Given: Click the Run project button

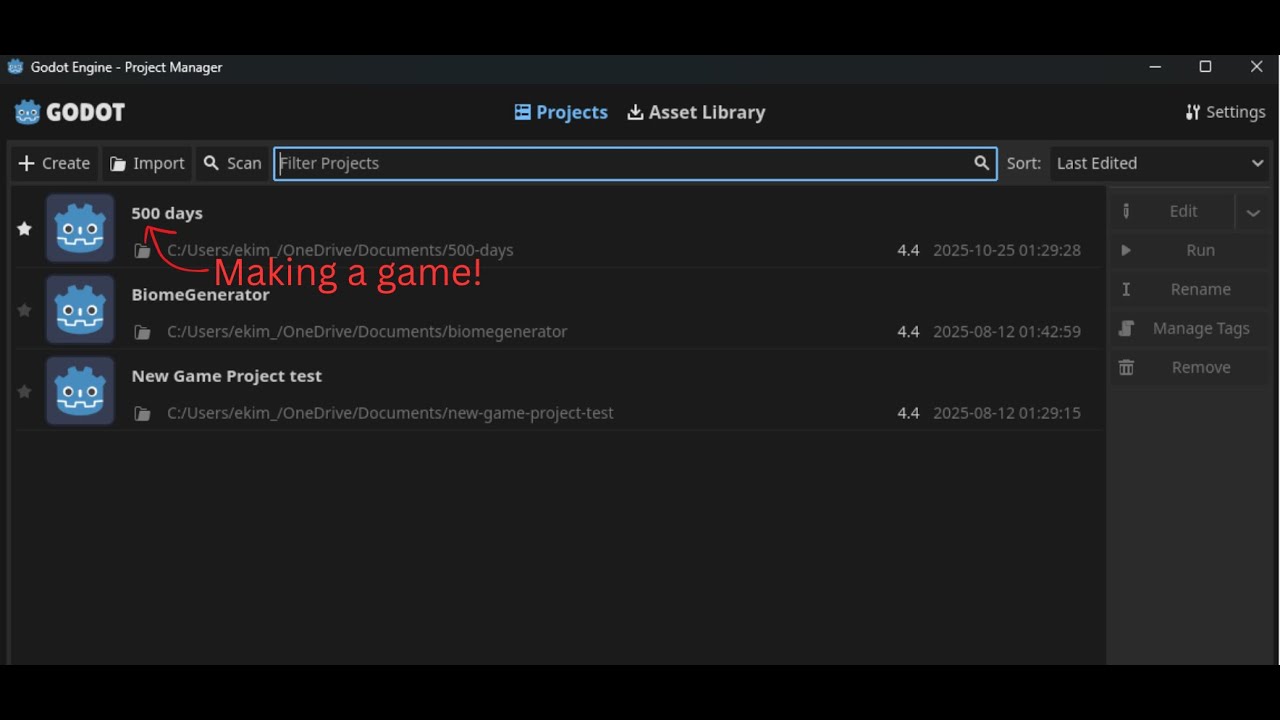Looking at the screenshot, I should tap(1190, 250).
